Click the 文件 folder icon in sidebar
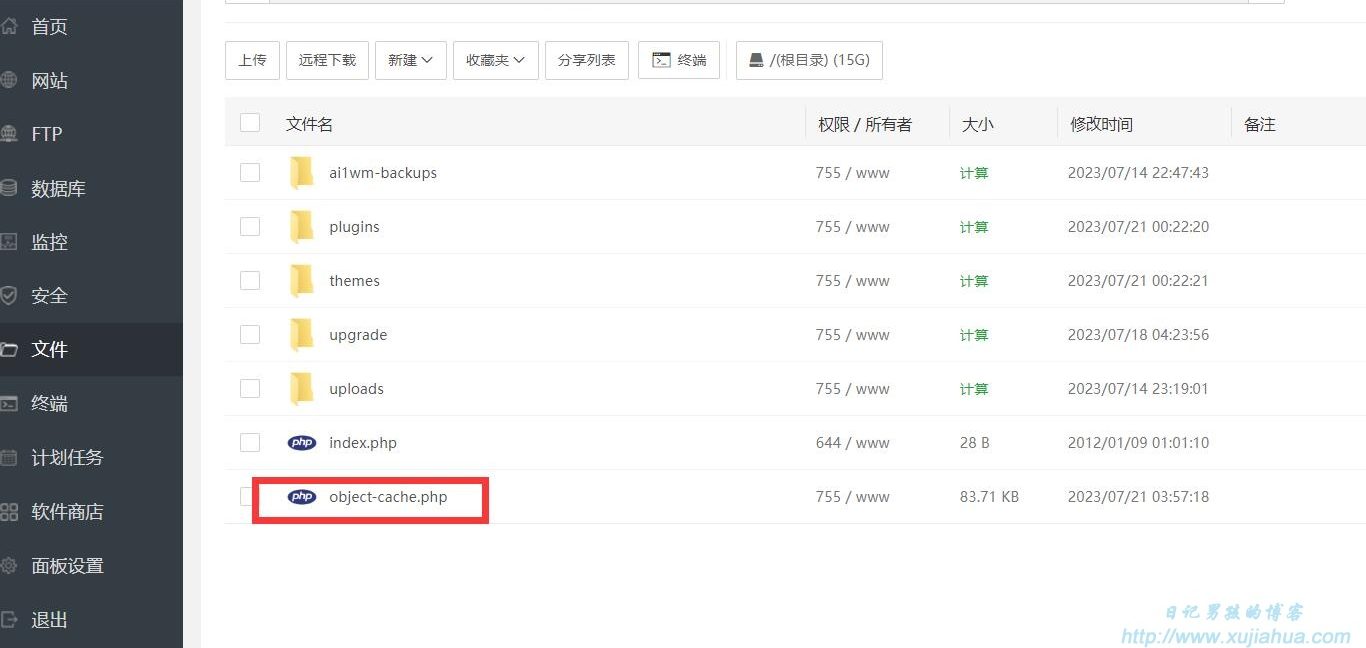This screenshot has width=1366, height=648. click(9, 350)
